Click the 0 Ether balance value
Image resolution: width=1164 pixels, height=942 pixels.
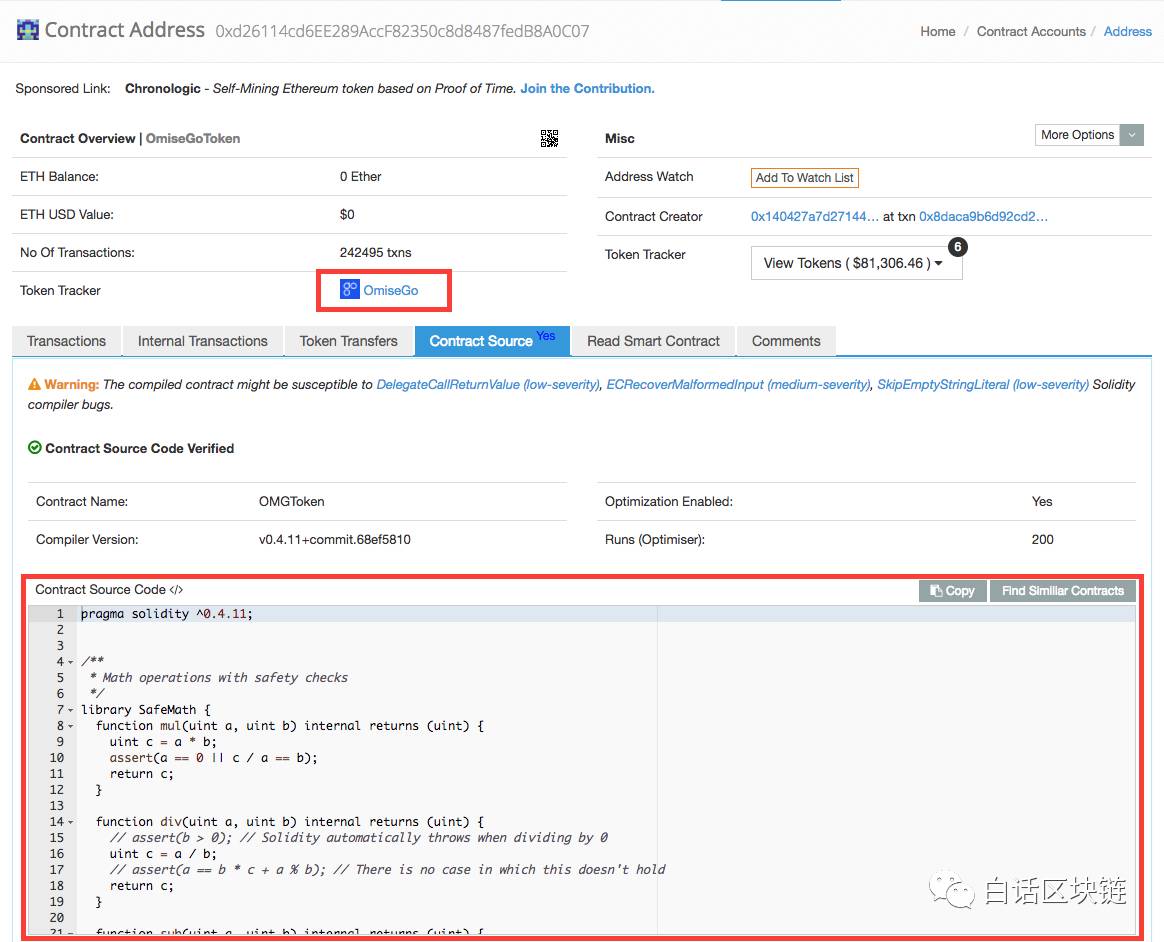click(x=361, y=177)
